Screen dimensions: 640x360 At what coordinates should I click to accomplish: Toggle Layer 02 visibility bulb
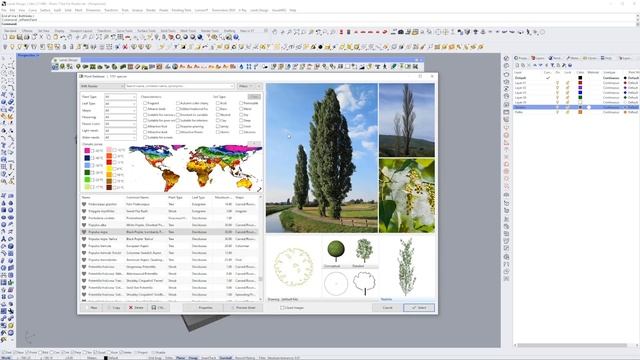(x=558, y=88)
